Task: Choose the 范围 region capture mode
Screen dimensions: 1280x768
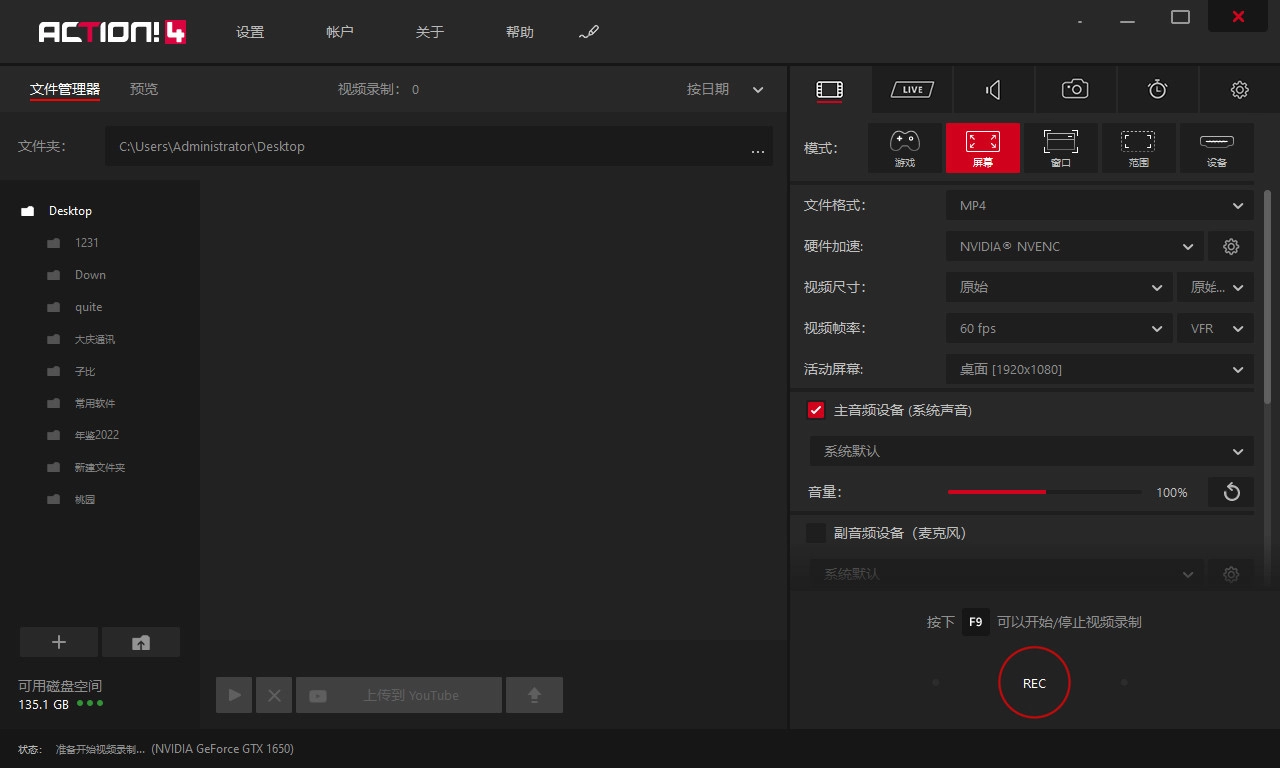Action: tap(1138, 147)
